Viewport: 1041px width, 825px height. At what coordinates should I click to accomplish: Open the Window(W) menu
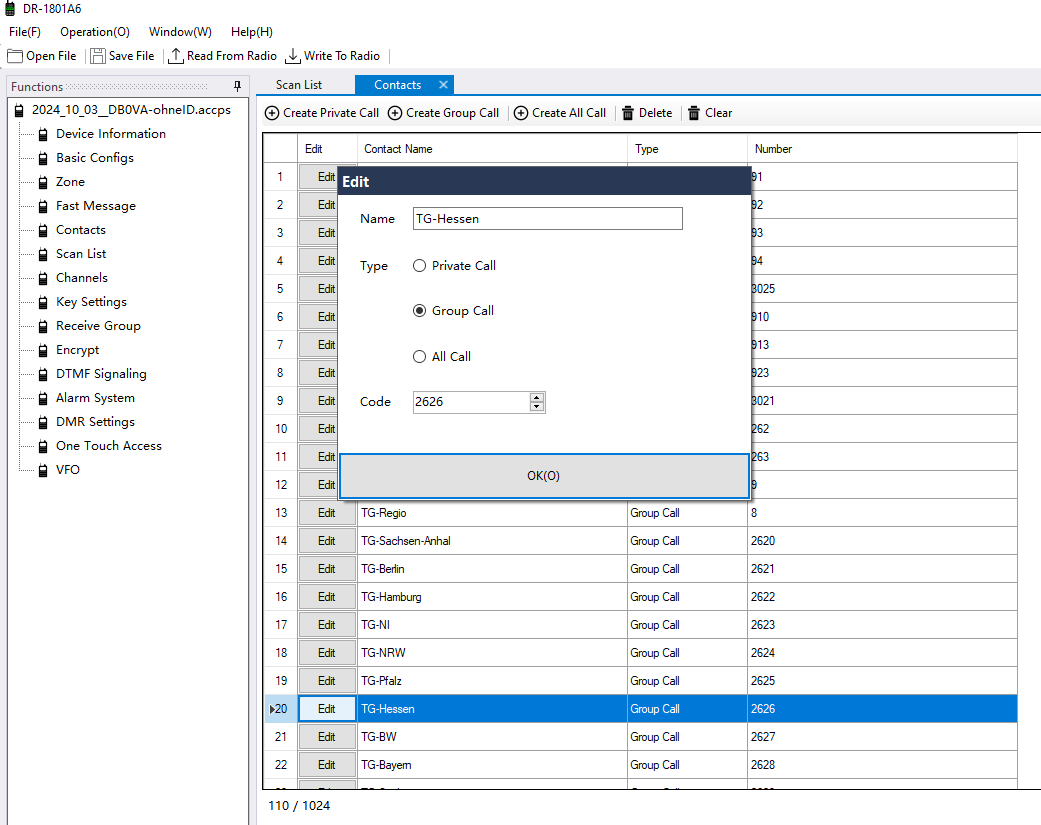click(180, 32)
